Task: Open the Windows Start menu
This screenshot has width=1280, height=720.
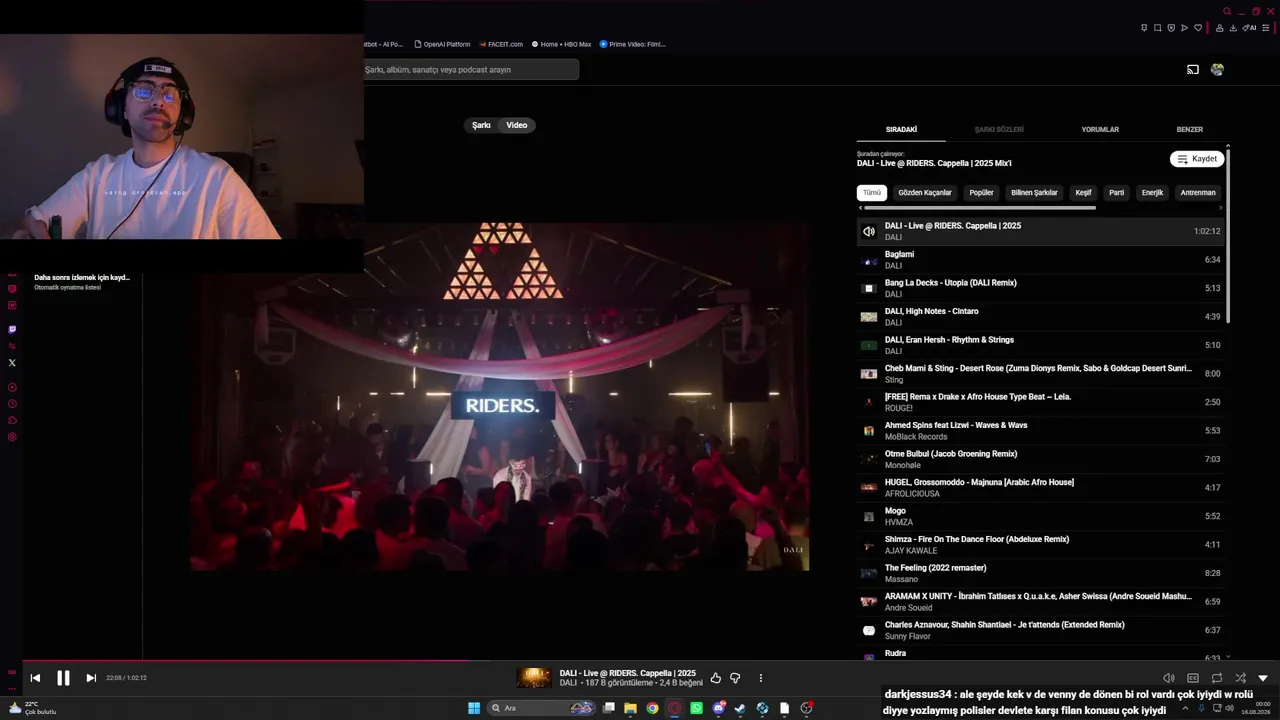Action: click(x=474, y=708)
